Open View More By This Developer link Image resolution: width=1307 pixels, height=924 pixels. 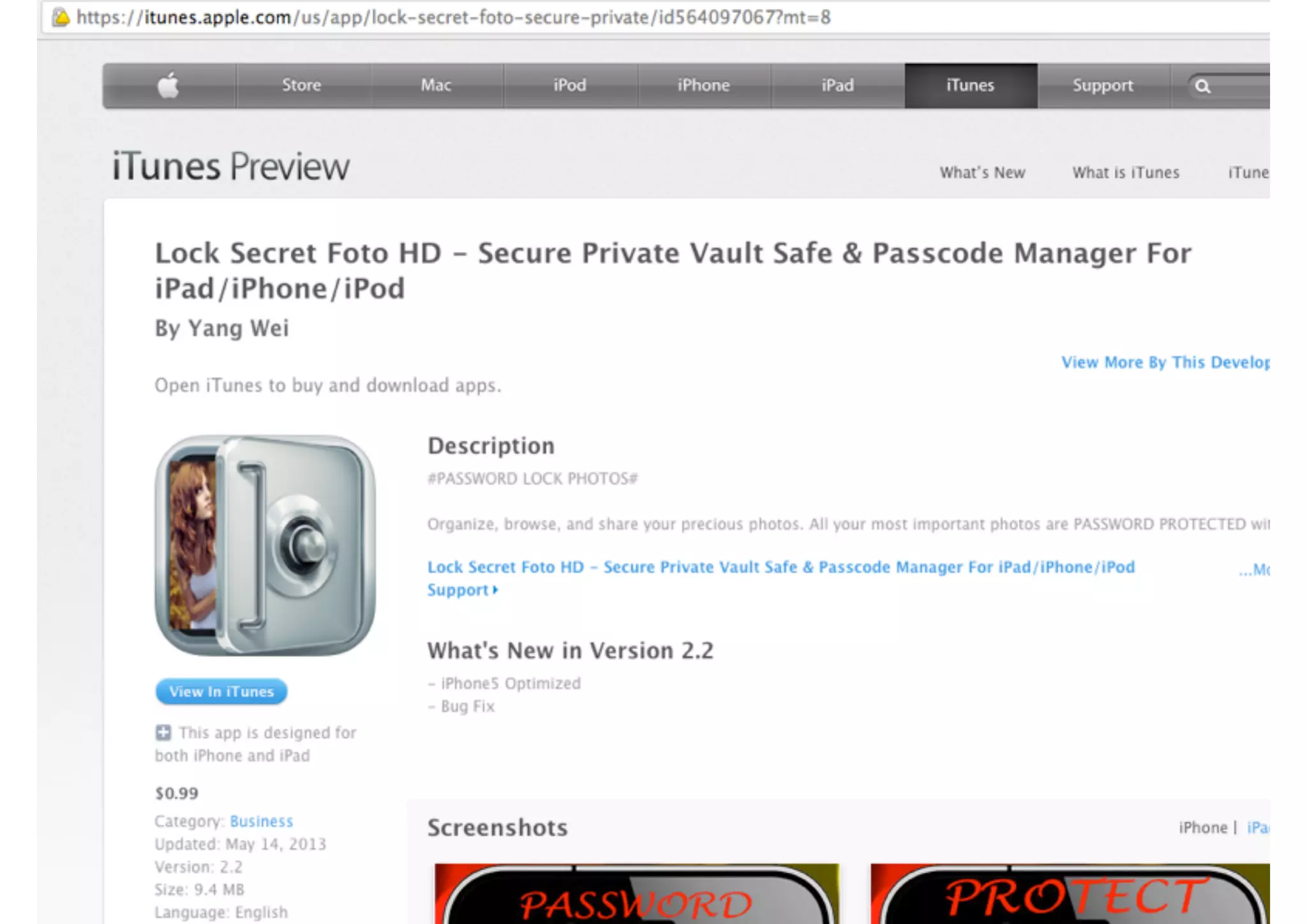click(1165, 362)
